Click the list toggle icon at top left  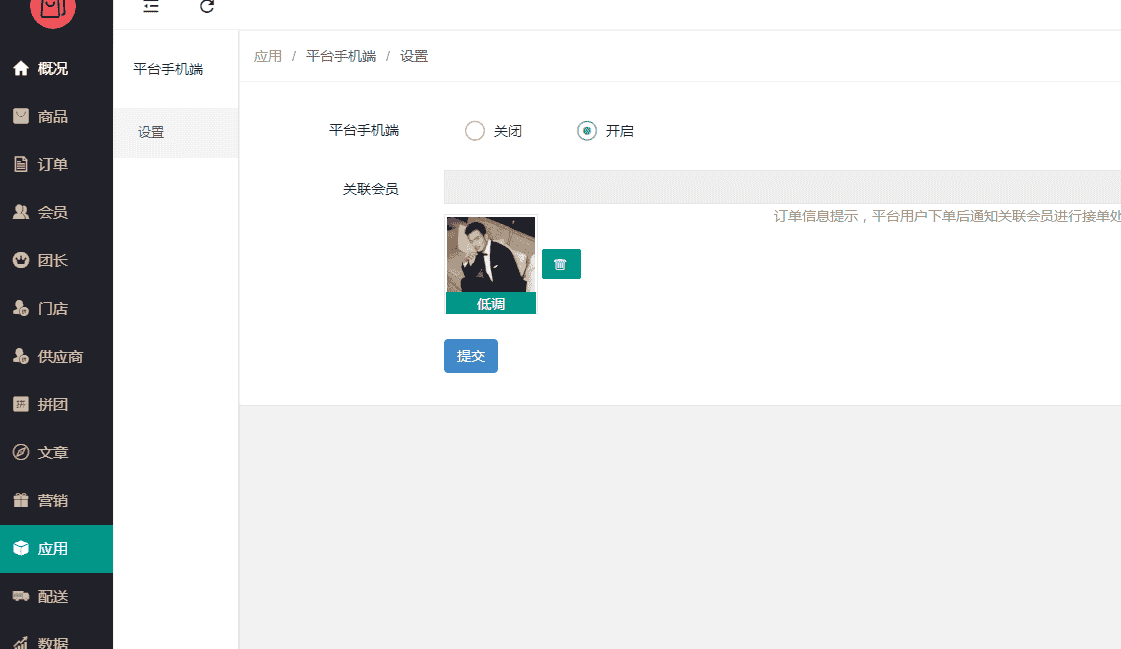(150, 6)
